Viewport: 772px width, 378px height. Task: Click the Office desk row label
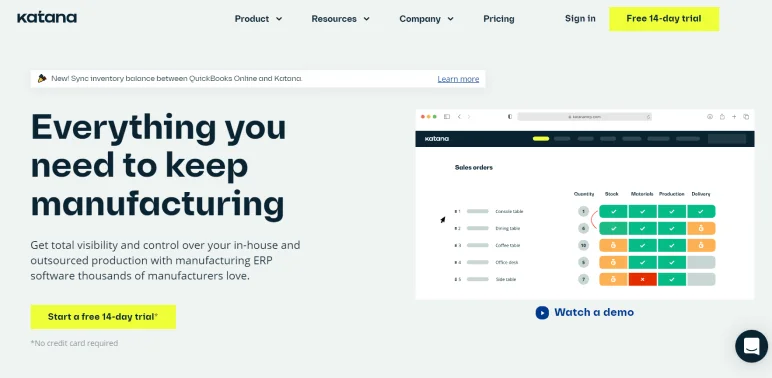507,262
